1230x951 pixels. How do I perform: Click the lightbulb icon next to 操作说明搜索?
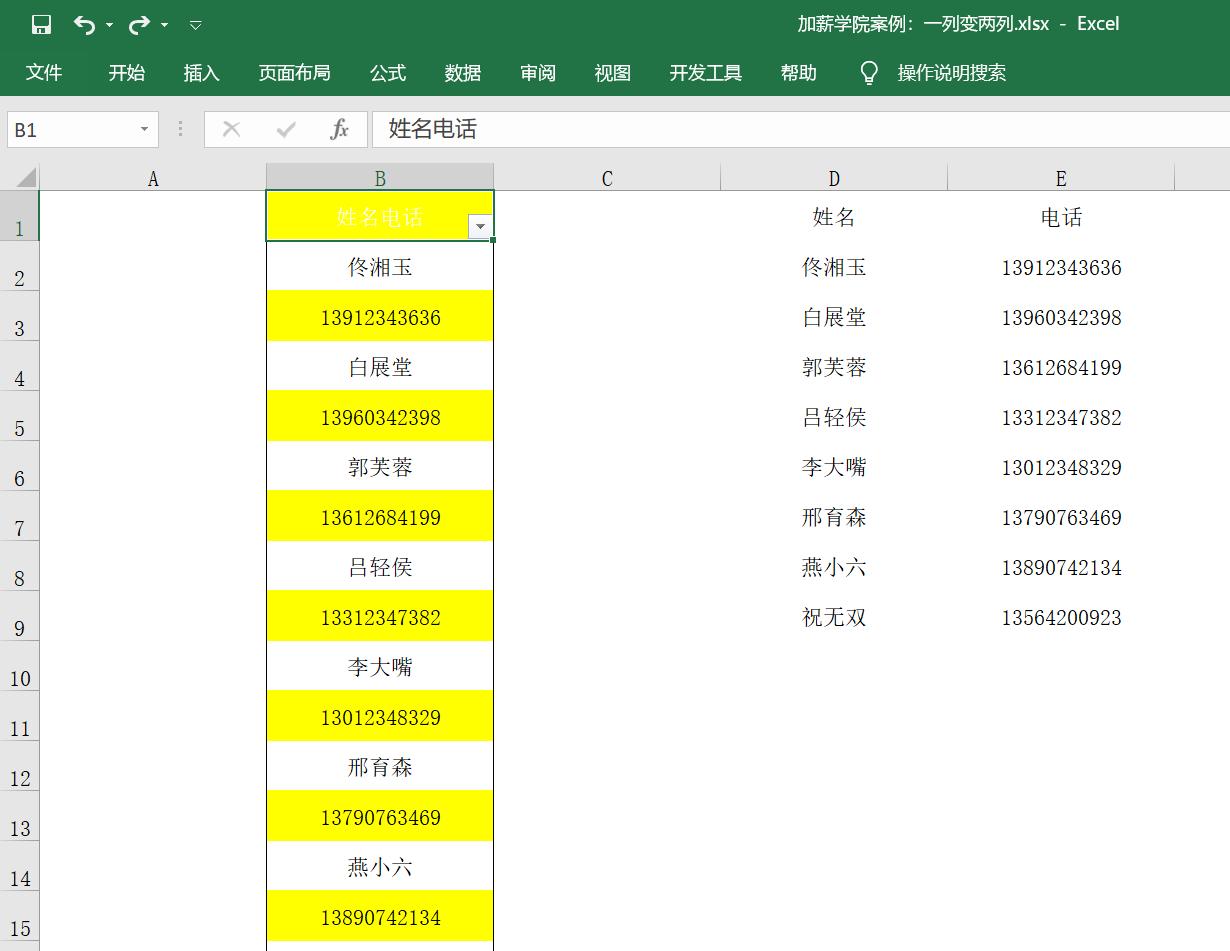[868, 72]
